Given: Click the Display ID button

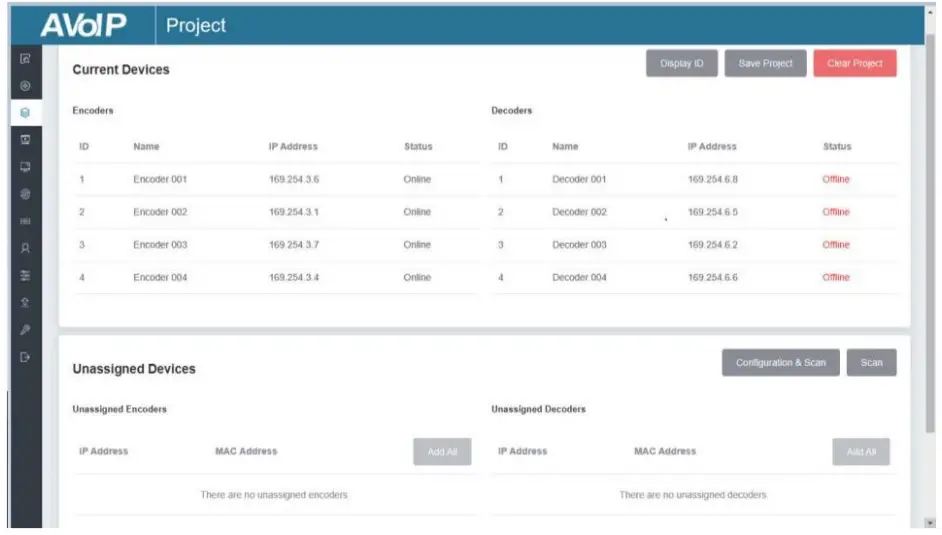Looking at the screenshot, I should [x=681, y=63].
